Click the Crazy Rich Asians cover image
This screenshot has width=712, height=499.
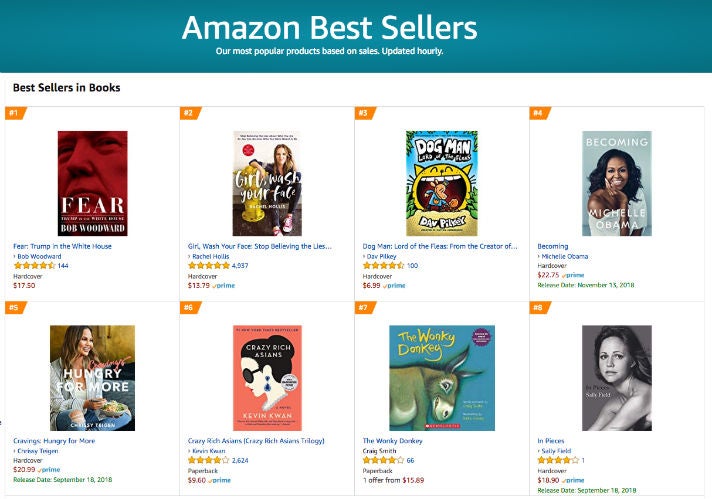tap(267, 377)
